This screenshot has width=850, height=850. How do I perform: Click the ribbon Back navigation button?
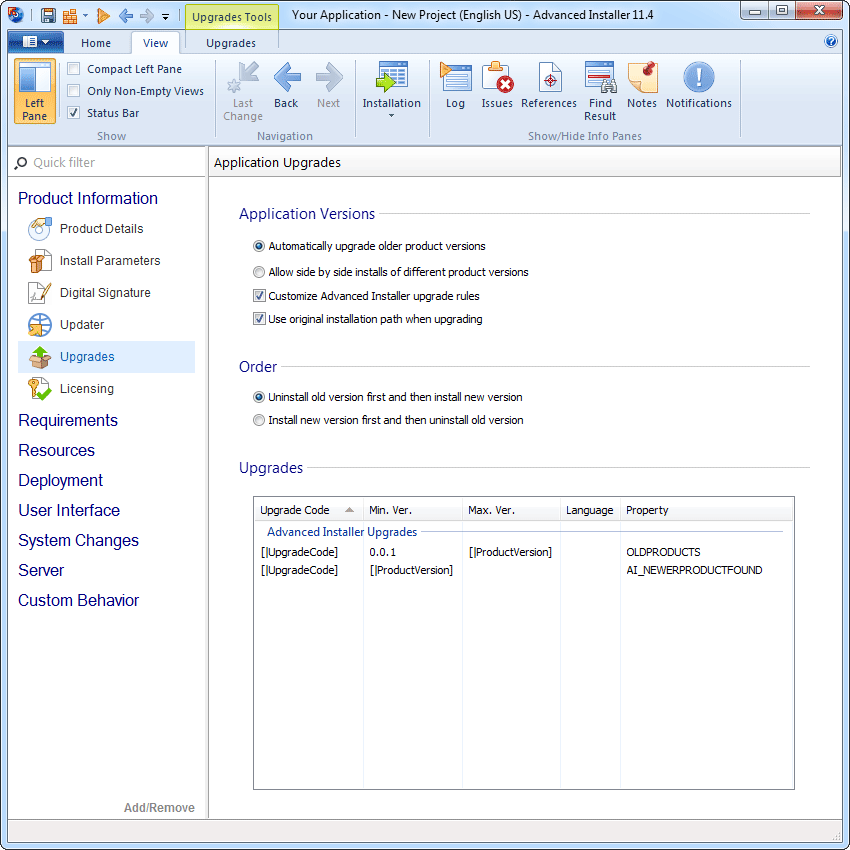(286, 85)
